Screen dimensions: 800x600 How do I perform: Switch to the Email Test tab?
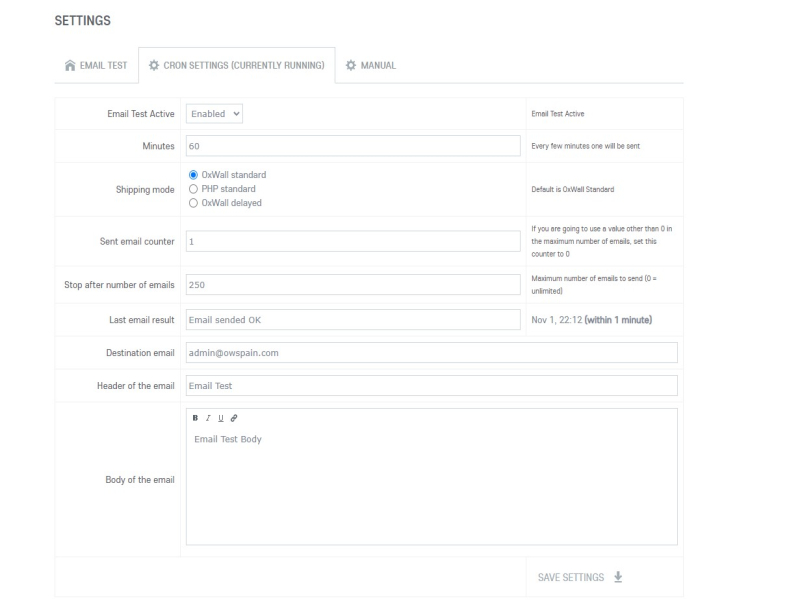[x=95, y=65]
